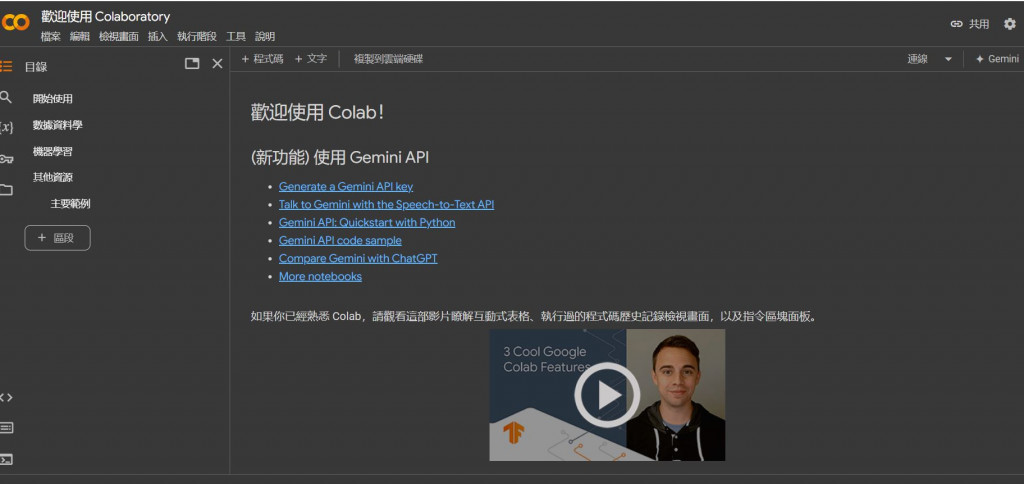
Task: Open Talk to Gemini with Speech-to-Text API link
Action: [387, 204]
